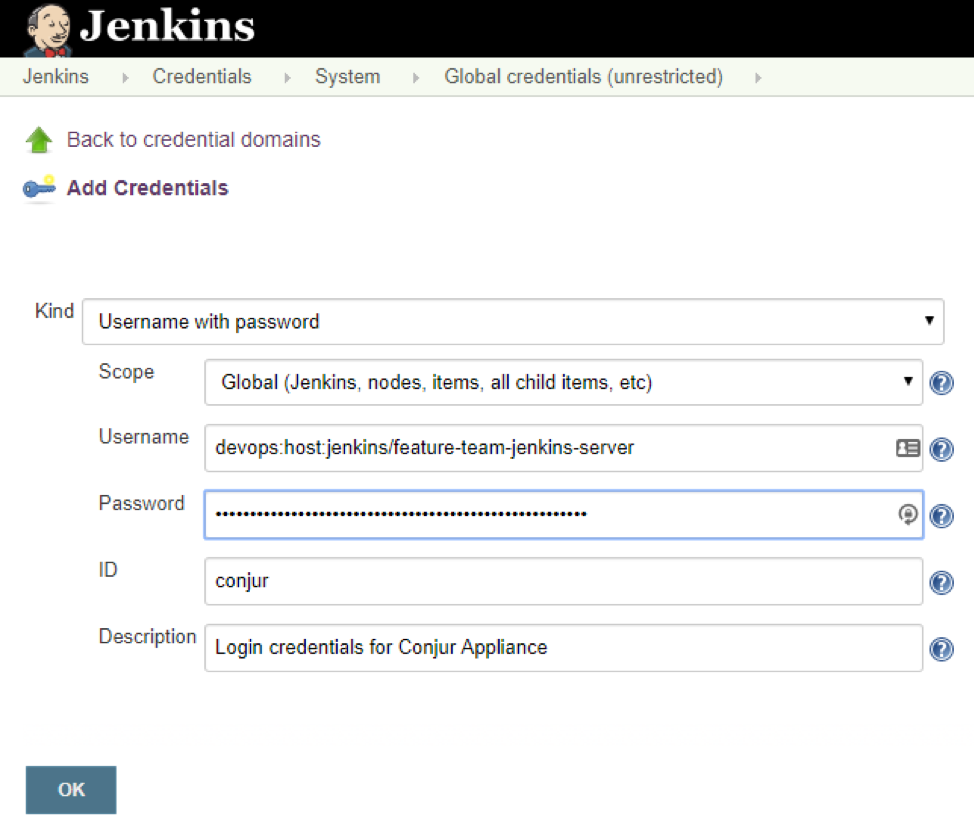Click the OK button
Screen dimensions: 974x824
[71, 790]
